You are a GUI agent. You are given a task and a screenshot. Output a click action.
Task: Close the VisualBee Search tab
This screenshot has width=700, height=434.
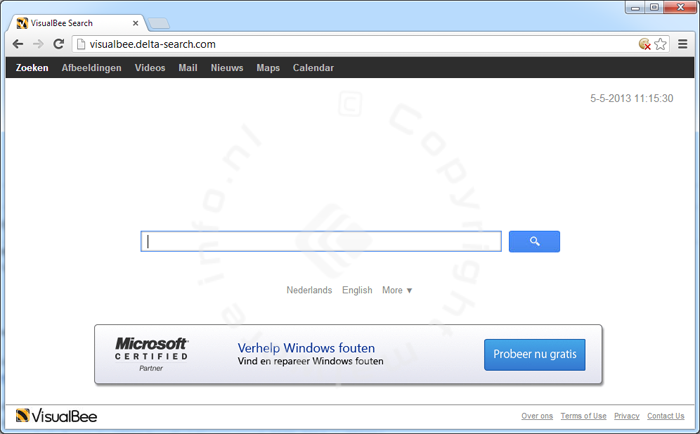[135, 23]
